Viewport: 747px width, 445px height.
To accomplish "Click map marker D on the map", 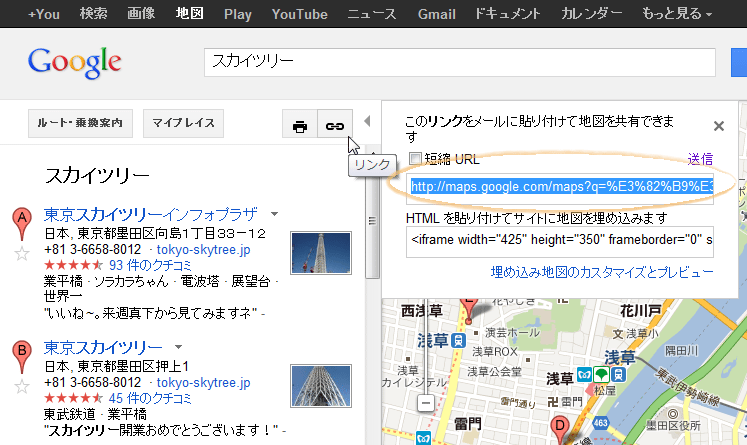I will tap(560, 429).
